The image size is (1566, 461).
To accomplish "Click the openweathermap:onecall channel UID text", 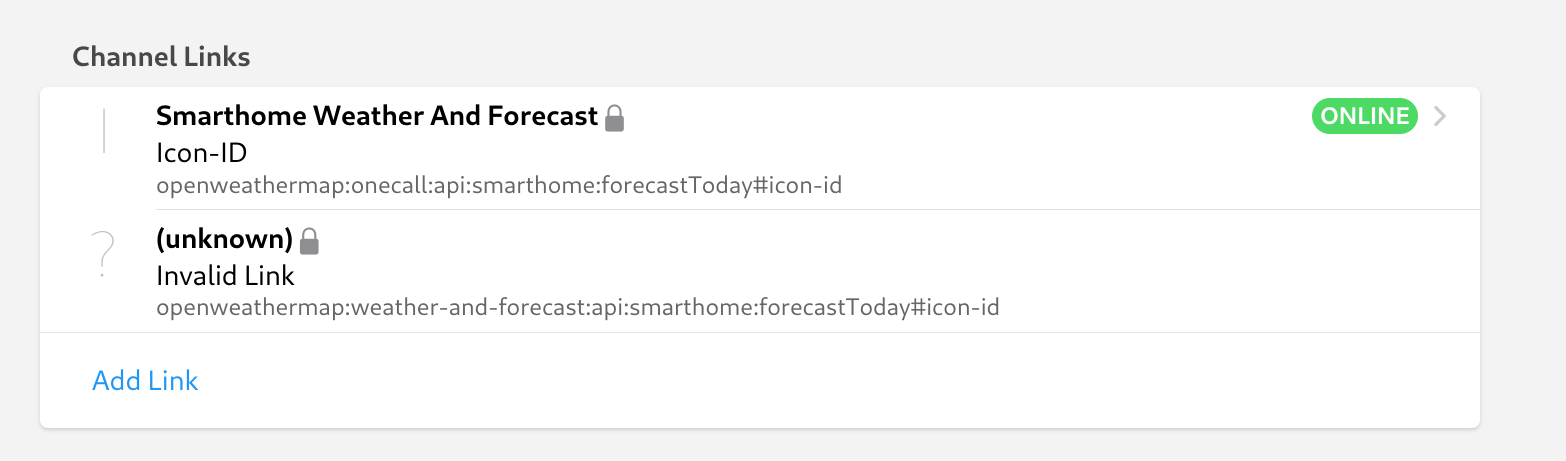I will [x=504, y=186].
